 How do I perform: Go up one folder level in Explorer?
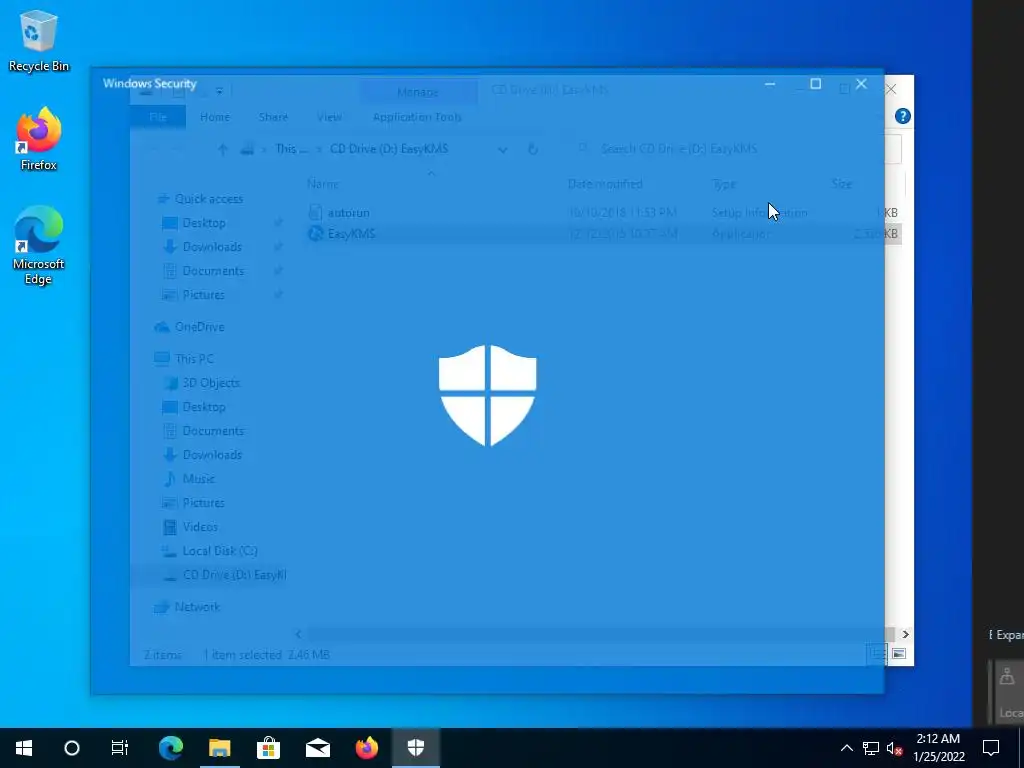223,149
